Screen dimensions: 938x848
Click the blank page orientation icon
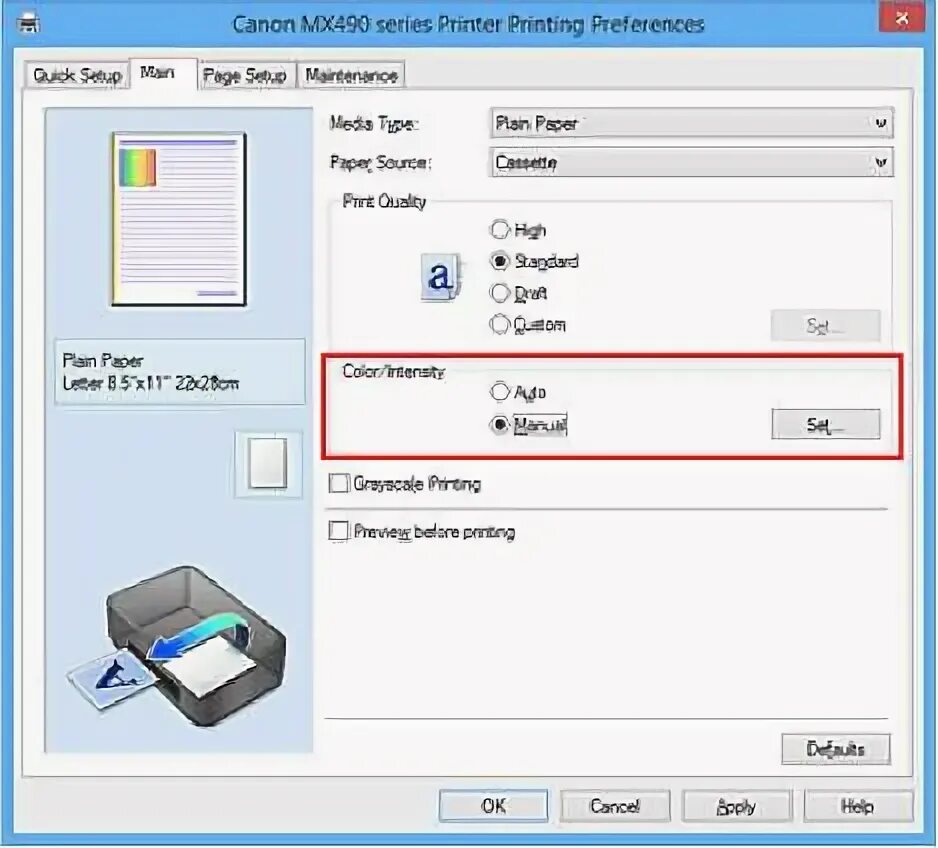point(268,463)
